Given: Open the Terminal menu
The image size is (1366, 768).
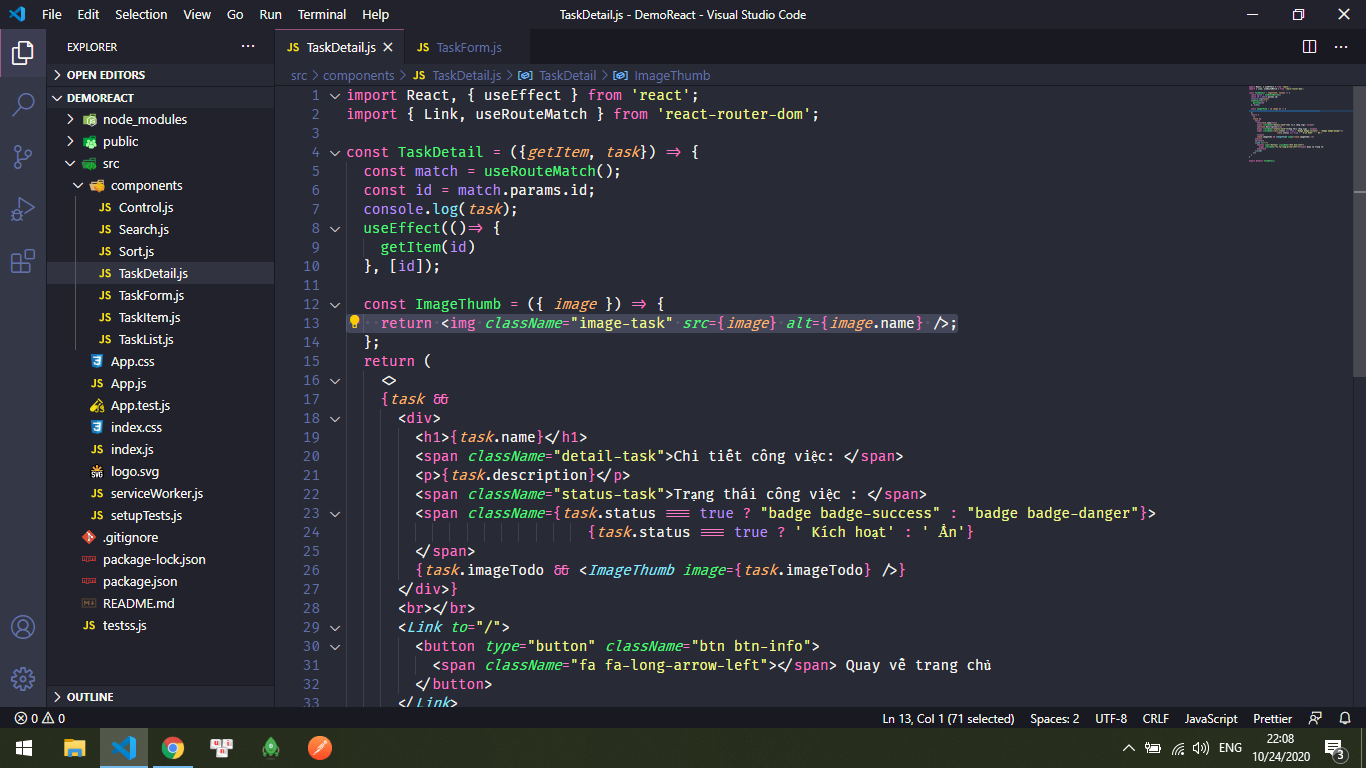Looking at the screenshot, I should pos(321,15).
